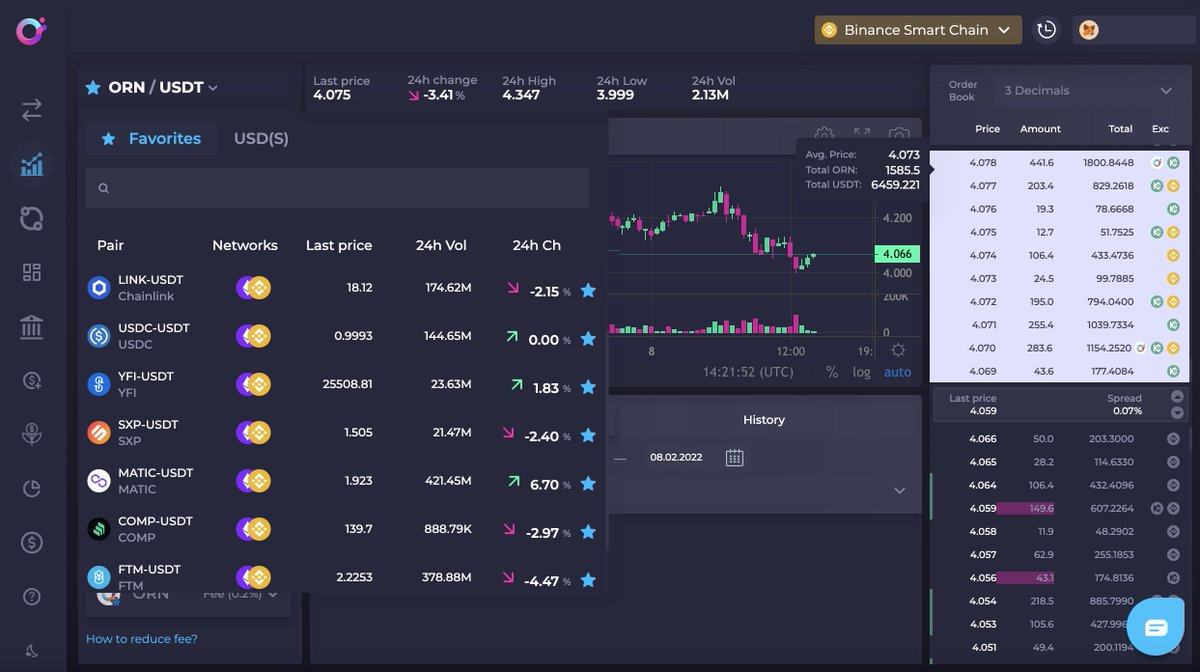Viewport: 1200px width, 672px height.
Task: Unfavorite the MATIC-USDT pair star
Action: pos(588,484)
